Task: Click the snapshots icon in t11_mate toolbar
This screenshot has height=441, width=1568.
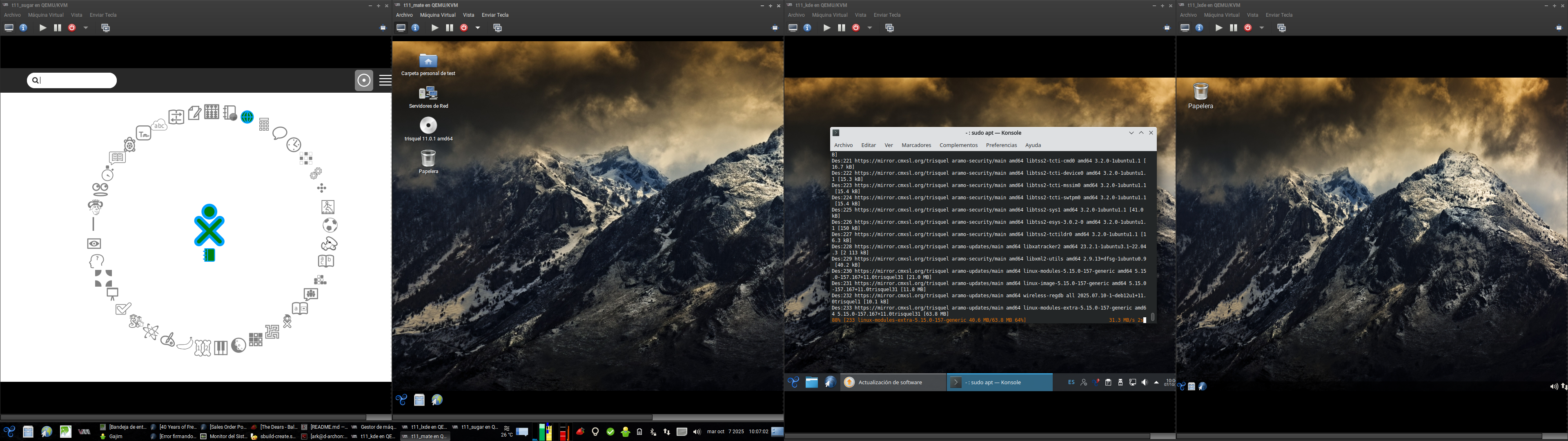Action: click(x=497, y=28)
